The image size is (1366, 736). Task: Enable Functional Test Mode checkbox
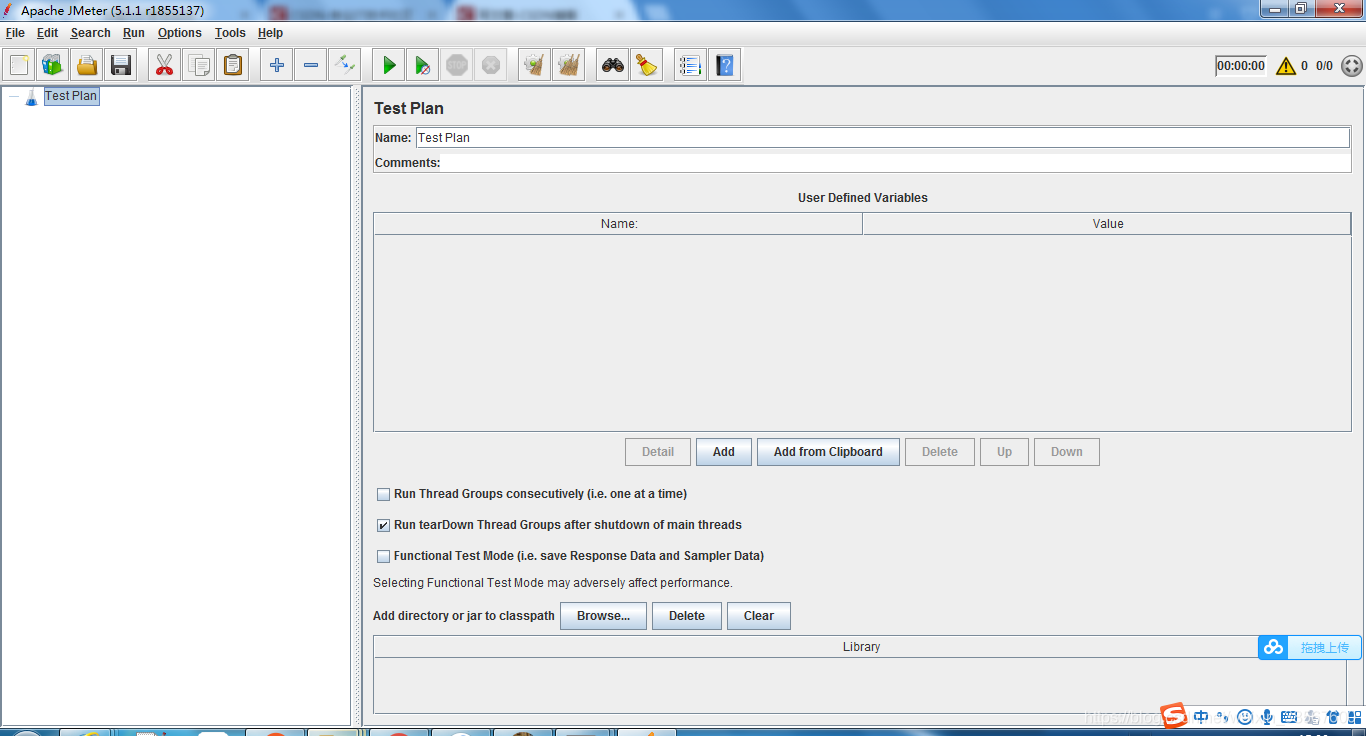(383, 556)
